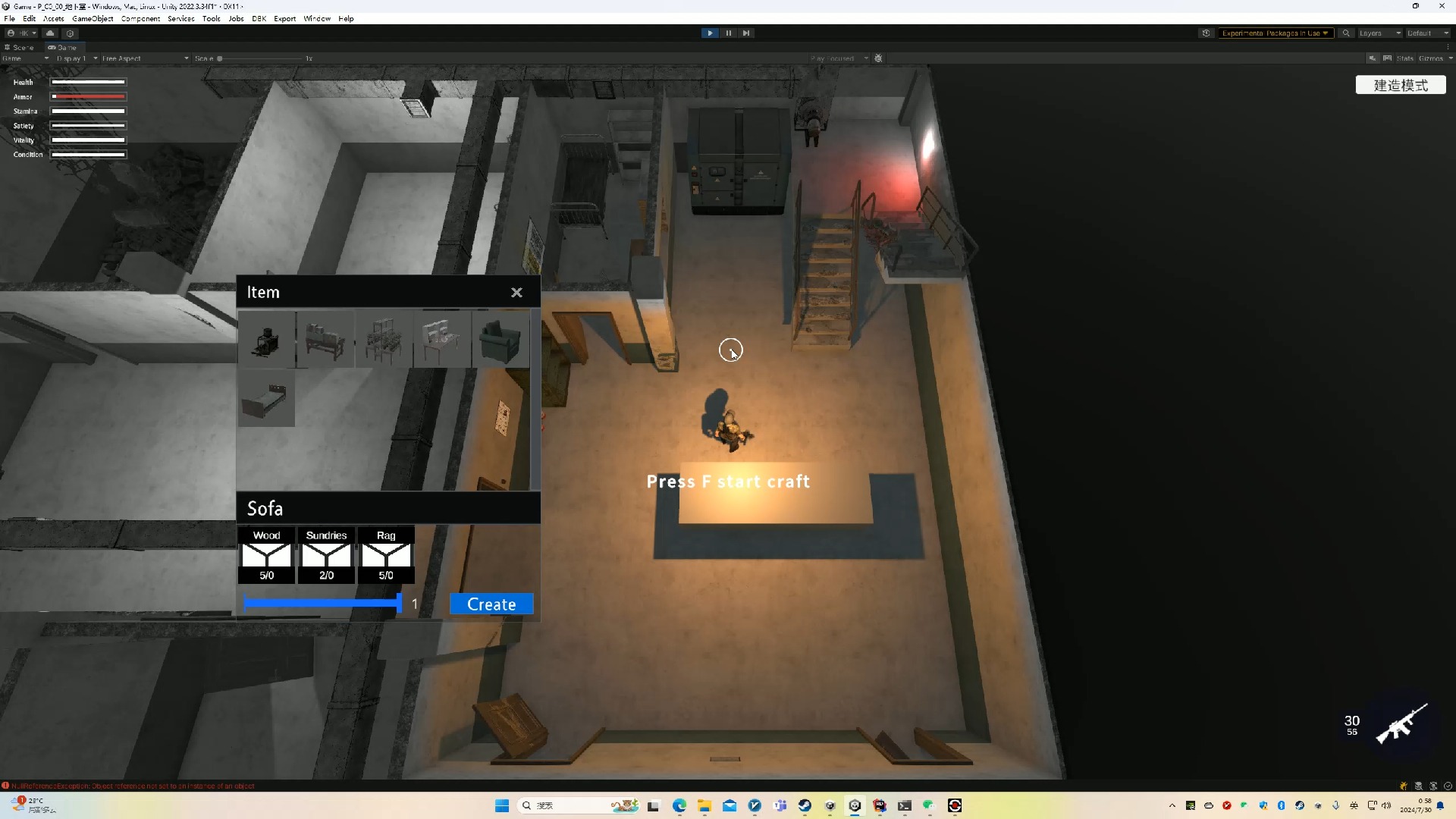This screenshot has height=819, width=1456.
Task: Select the bed furniture item icon
Action: (266, 399)
